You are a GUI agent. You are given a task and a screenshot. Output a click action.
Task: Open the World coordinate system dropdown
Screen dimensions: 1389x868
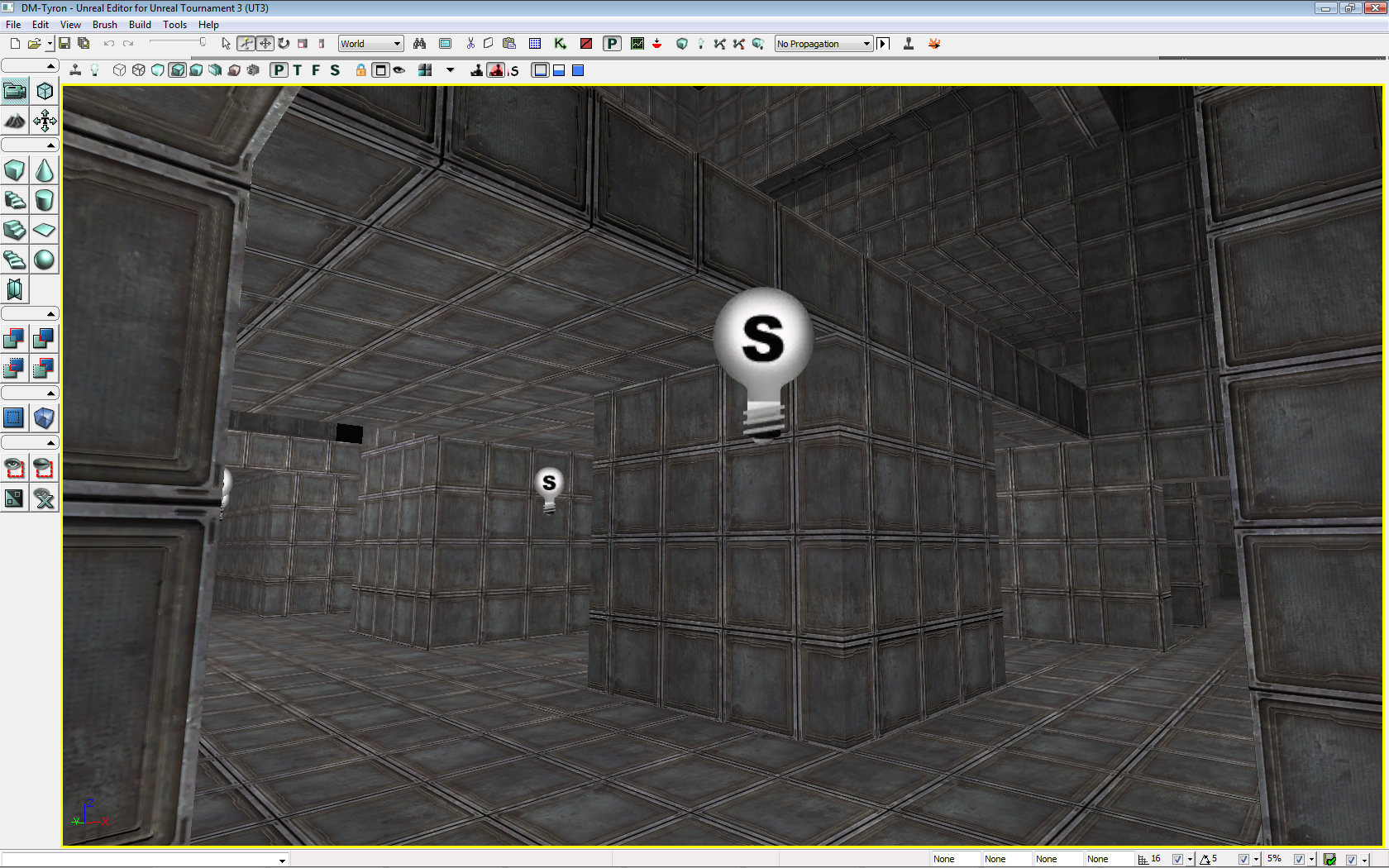[x=371, y=44]
